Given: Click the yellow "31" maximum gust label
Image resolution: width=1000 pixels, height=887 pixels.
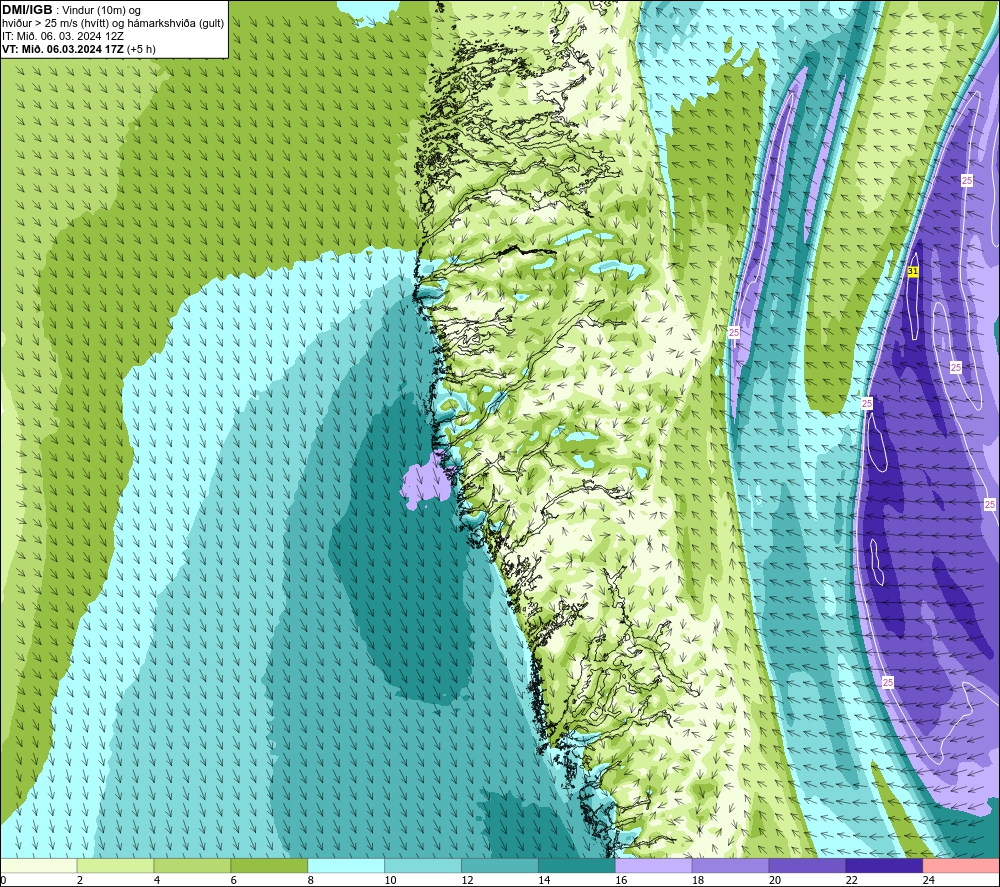Looking at the screenshot, I should click(913, 271).
